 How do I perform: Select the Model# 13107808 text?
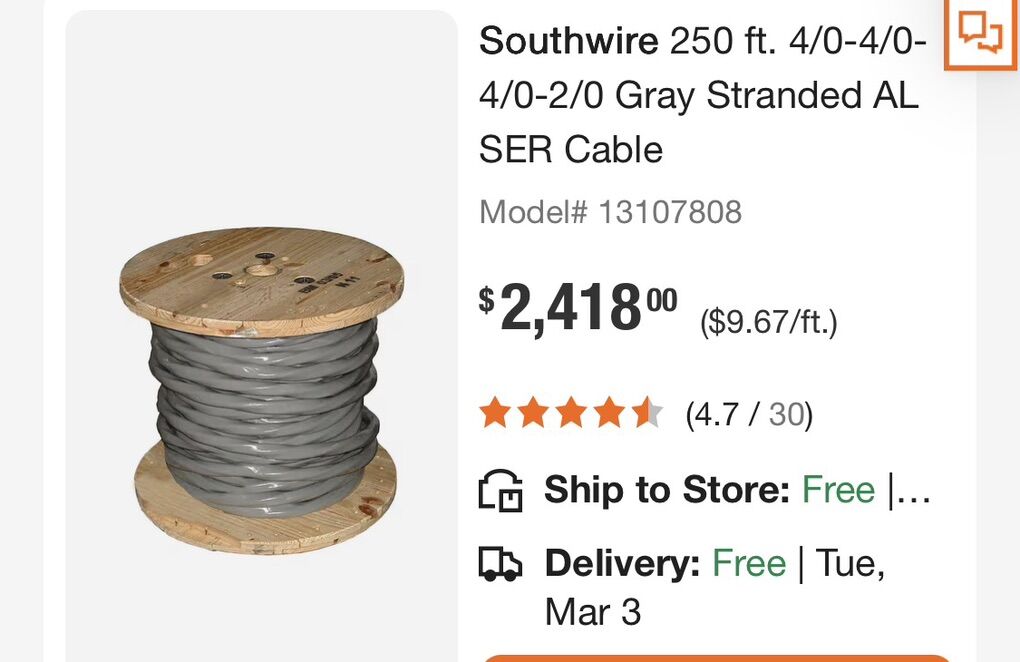610,212
